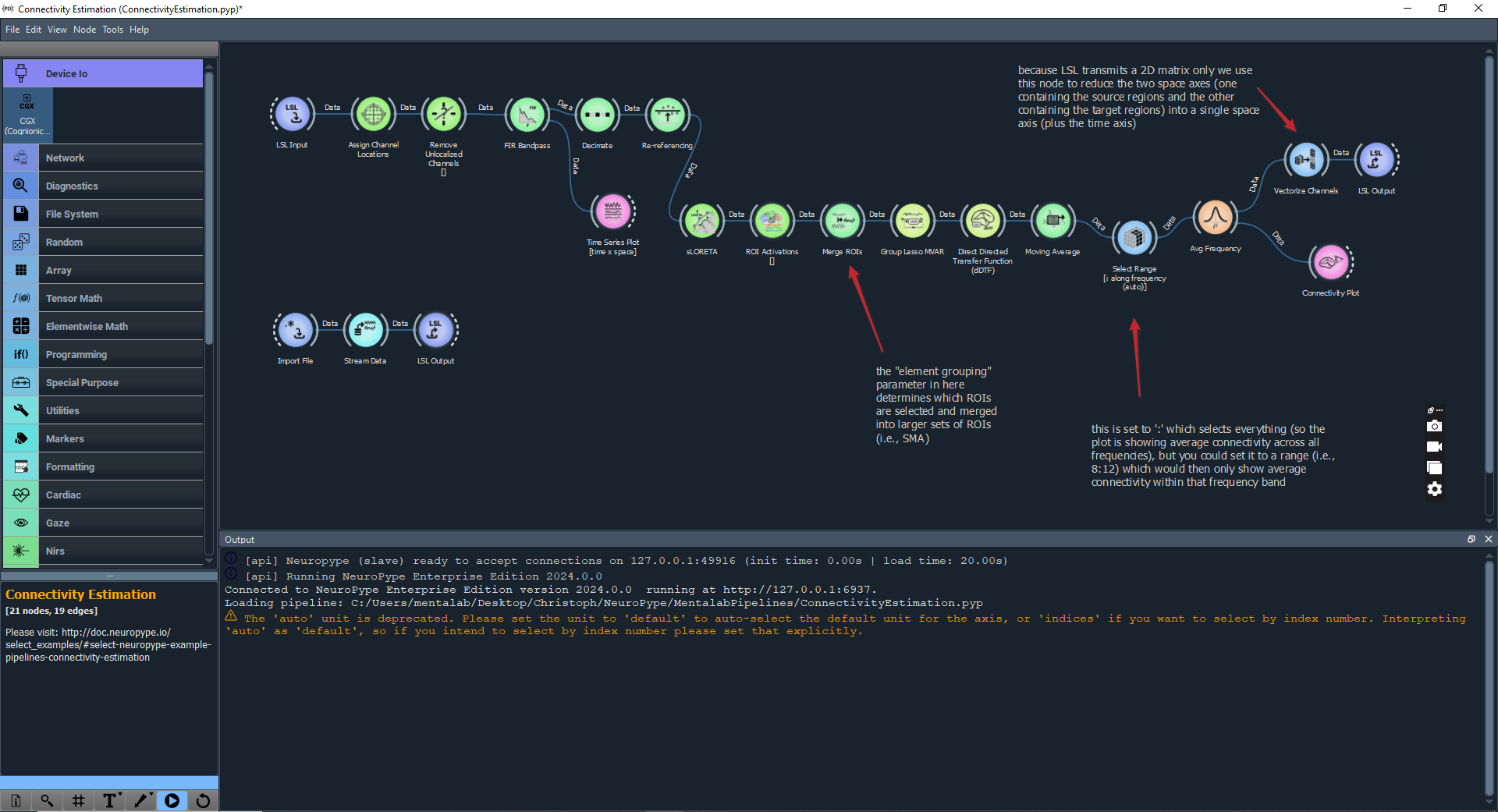Toggle the grid hash tool
Screen dimensions: 1498x812
78,800
